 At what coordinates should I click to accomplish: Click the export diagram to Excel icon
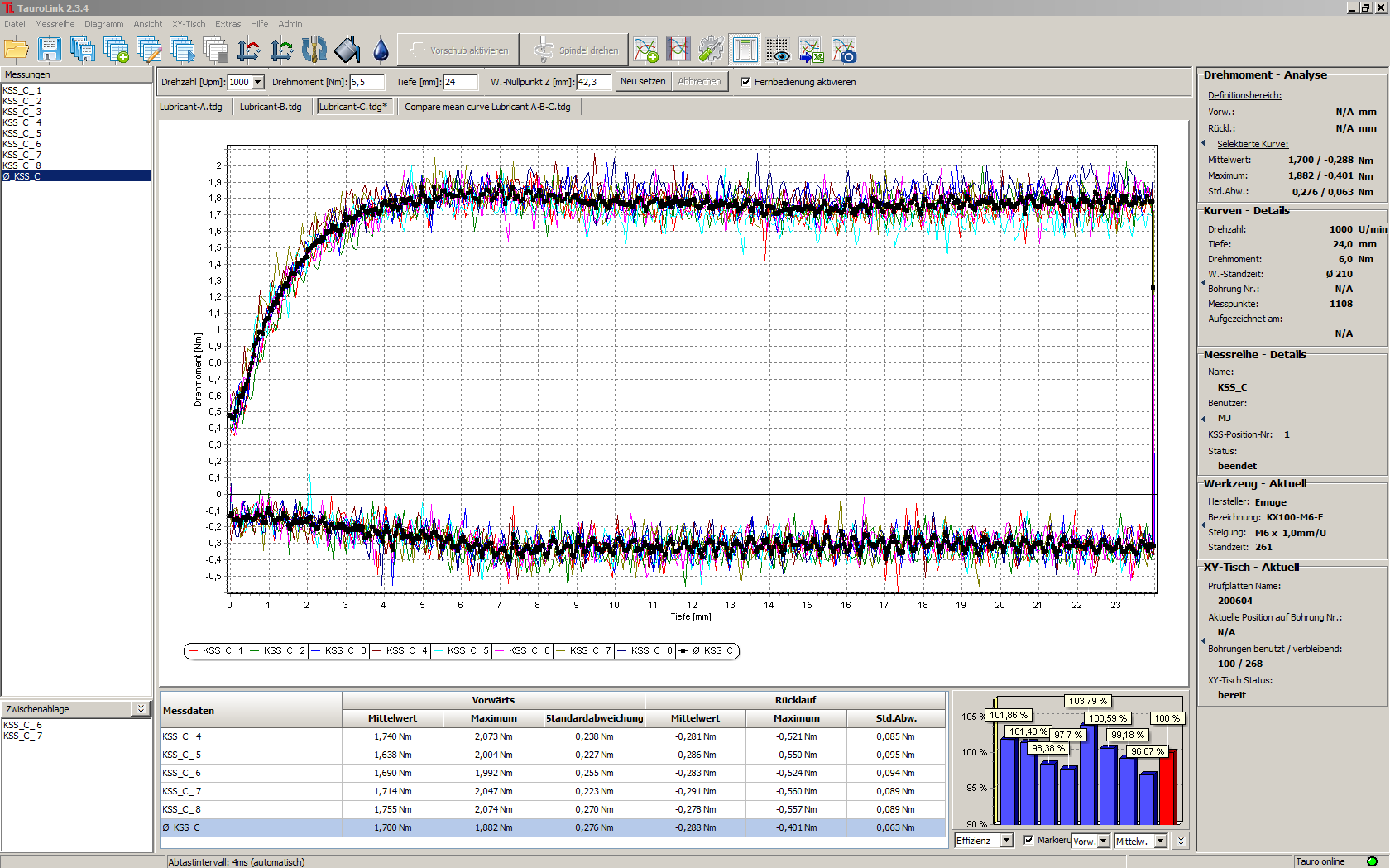(x=811, y=50)
